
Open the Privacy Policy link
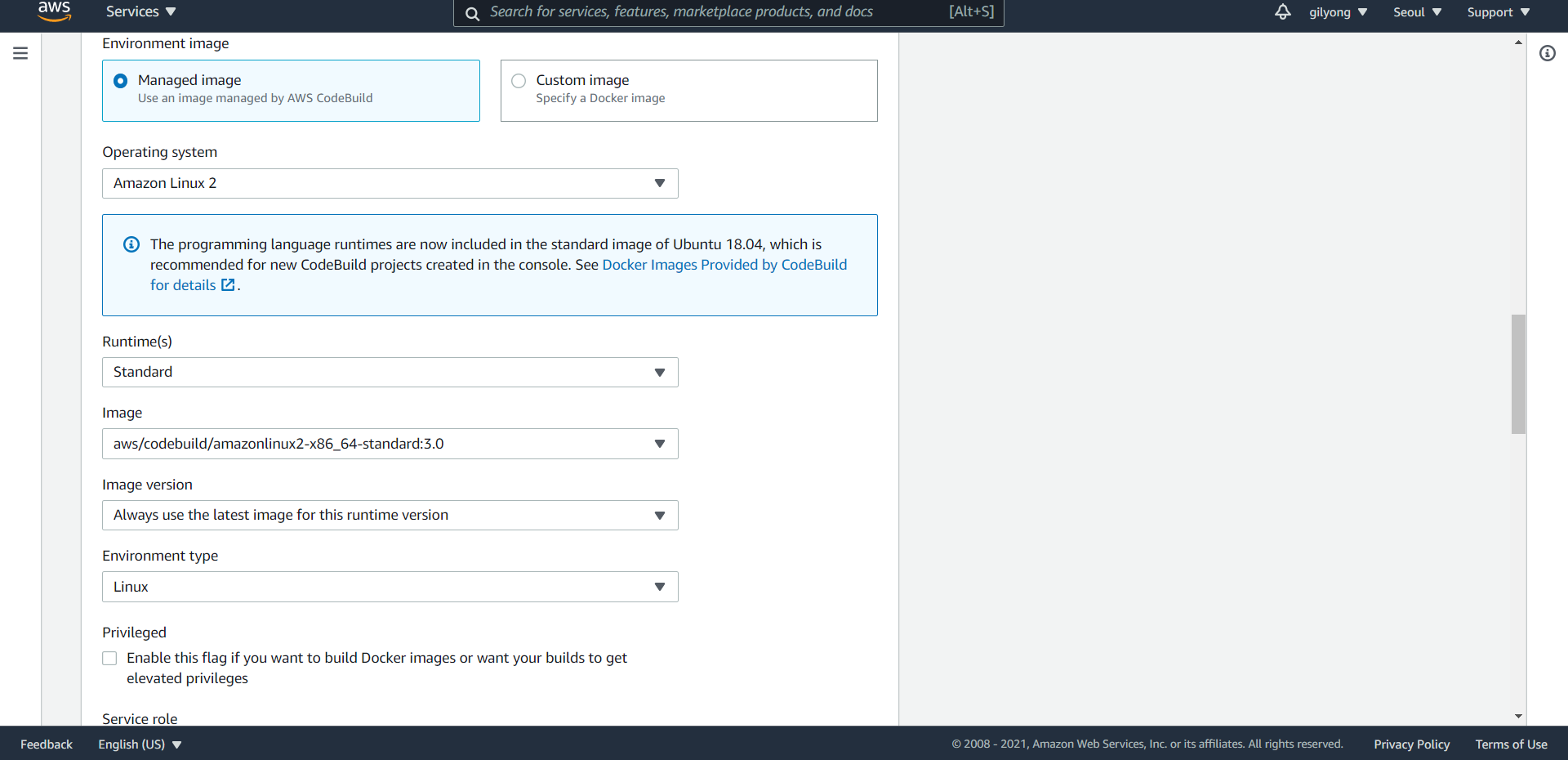click(1411, 744)
